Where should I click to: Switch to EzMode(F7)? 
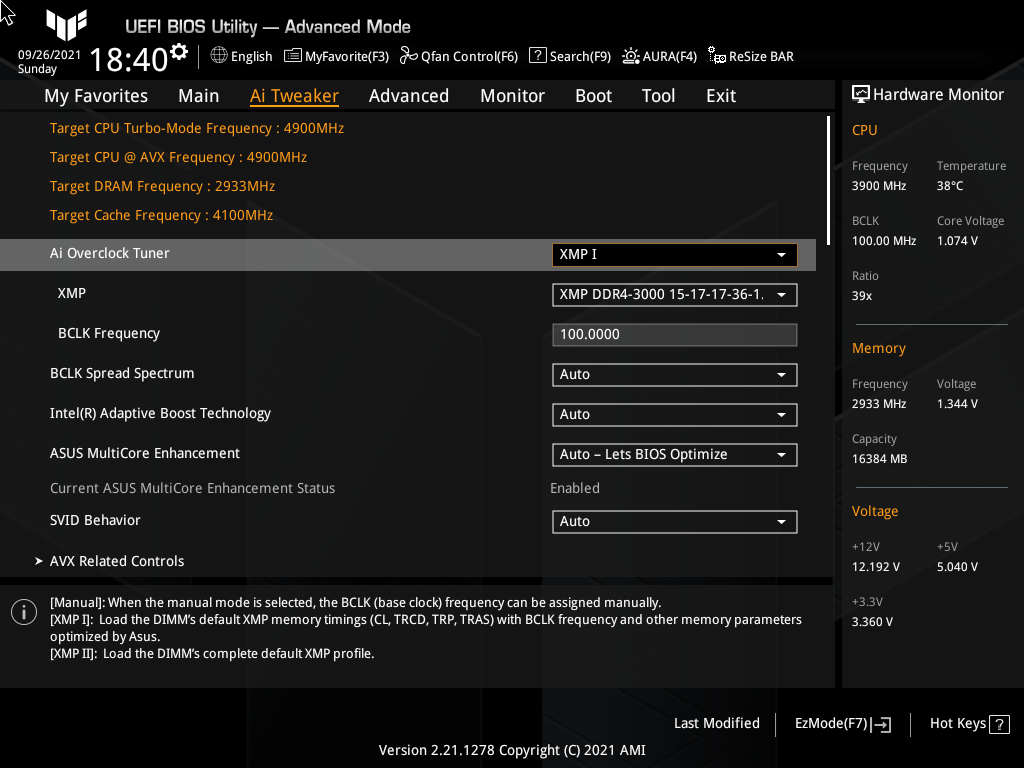tap(842, 724)
